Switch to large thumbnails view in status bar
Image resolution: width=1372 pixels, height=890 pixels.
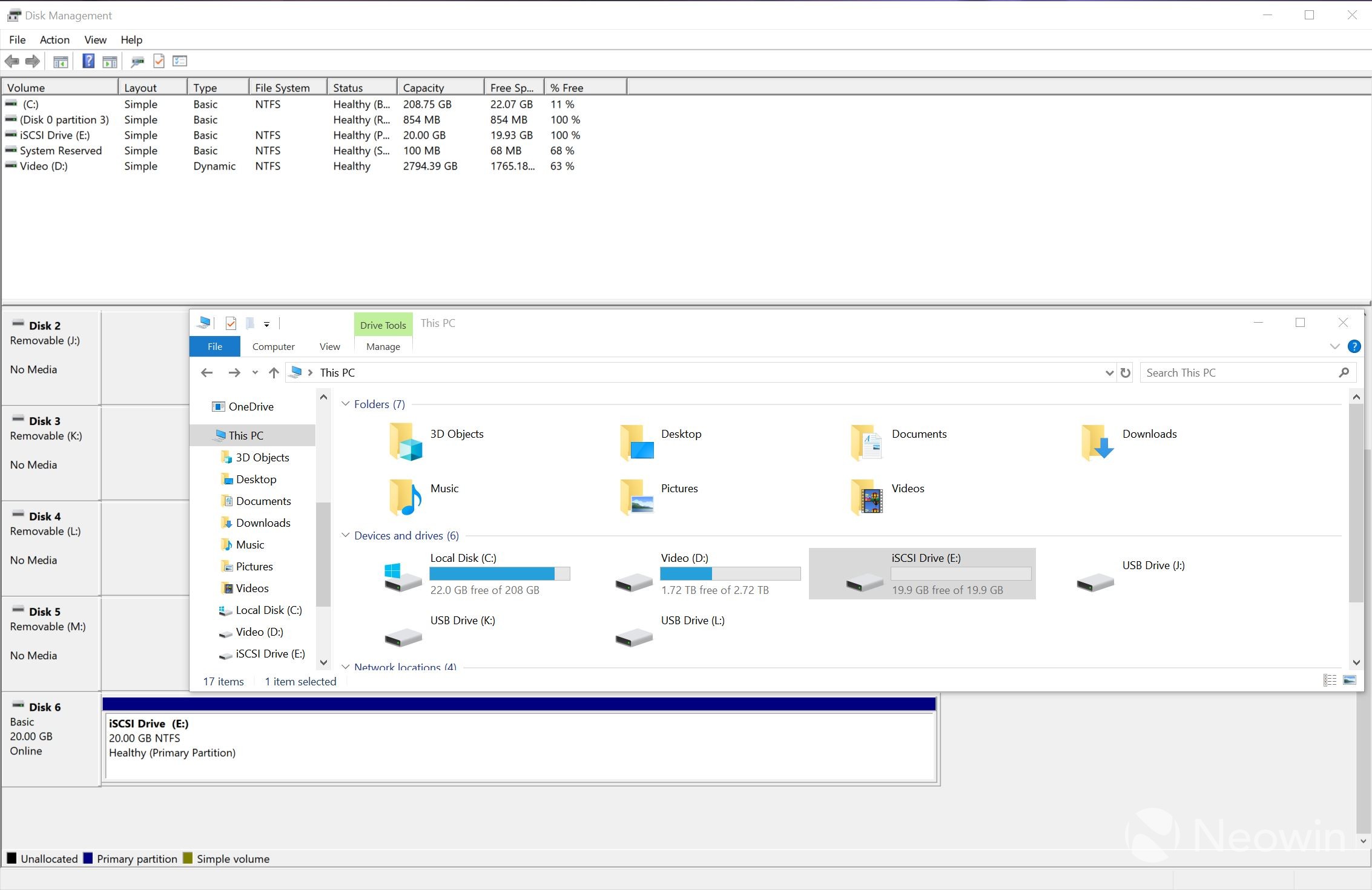point(1349,680)
